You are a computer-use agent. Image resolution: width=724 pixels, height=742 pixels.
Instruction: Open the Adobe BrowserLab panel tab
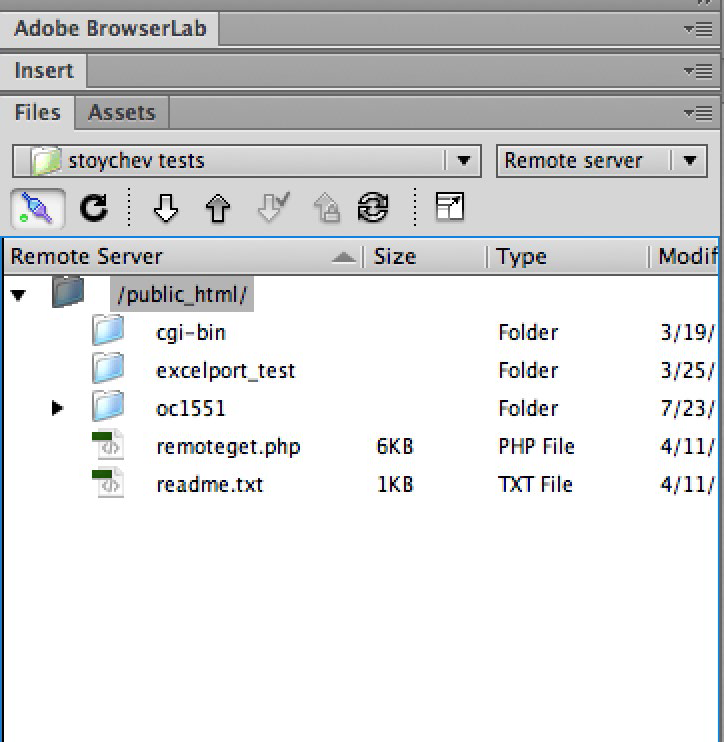[x=110, y=29]
